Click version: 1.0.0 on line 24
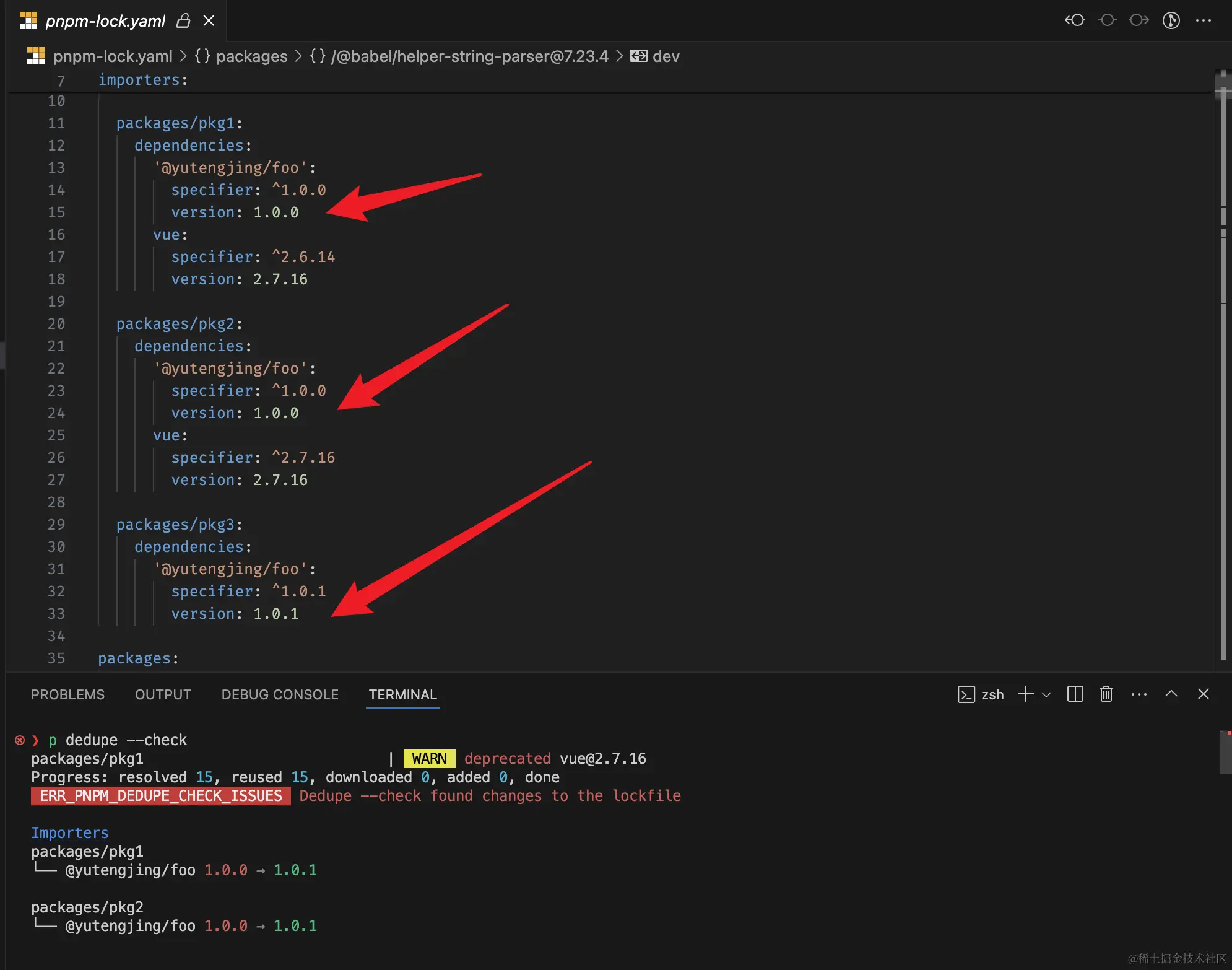The width and height of the screenshot is (1232, 970). [x=235, y=413]
